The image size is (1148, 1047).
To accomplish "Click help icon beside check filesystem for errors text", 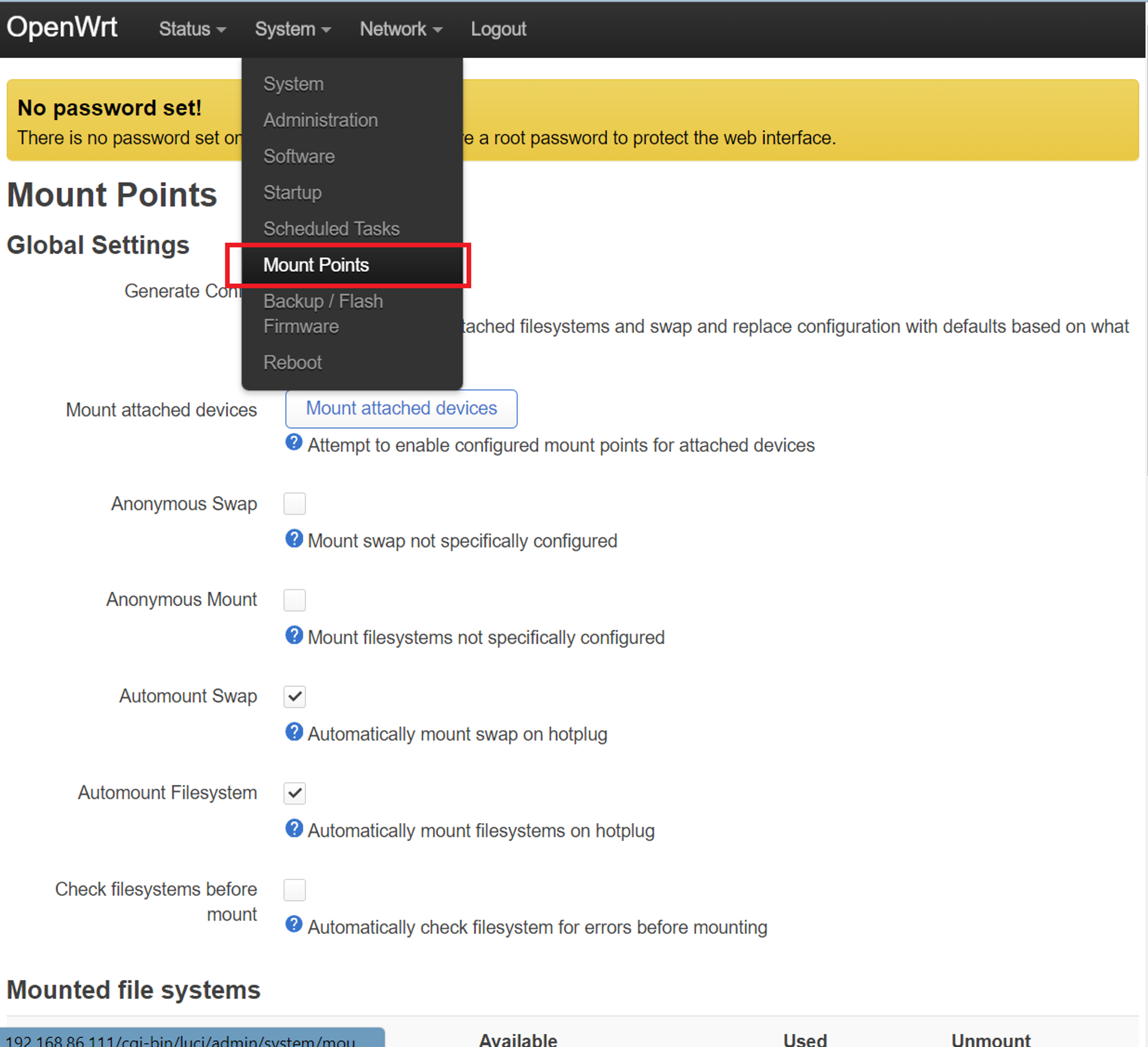I will pos(294,924).
